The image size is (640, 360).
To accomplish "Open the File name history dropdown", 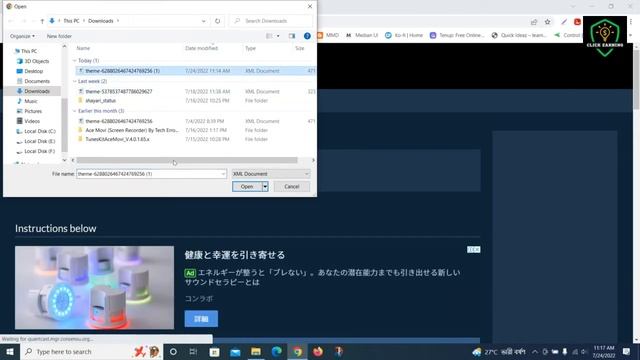I will (223, 174).
